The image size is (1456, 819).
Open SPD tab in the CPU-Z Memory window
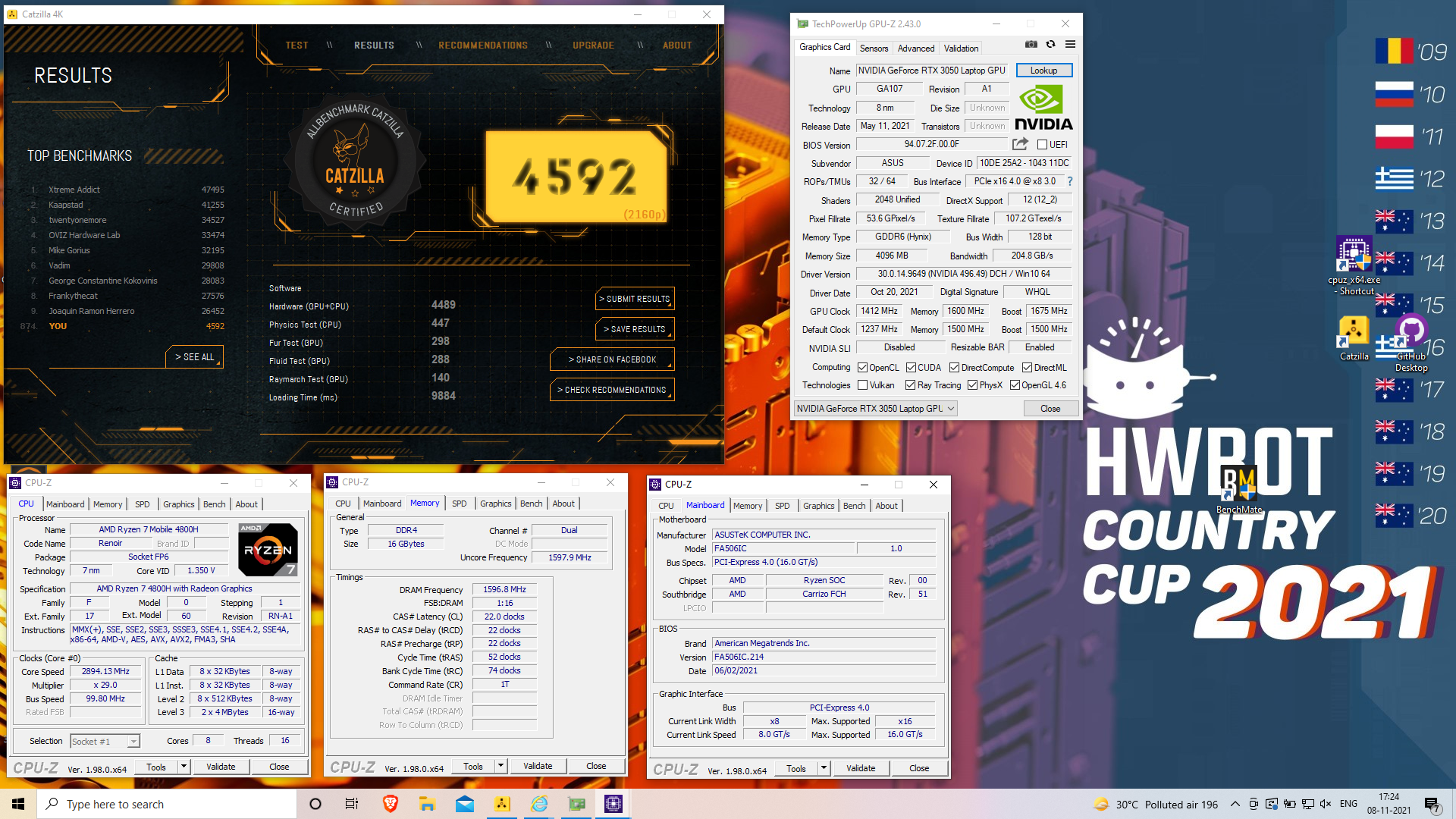[x=459, y=504]
